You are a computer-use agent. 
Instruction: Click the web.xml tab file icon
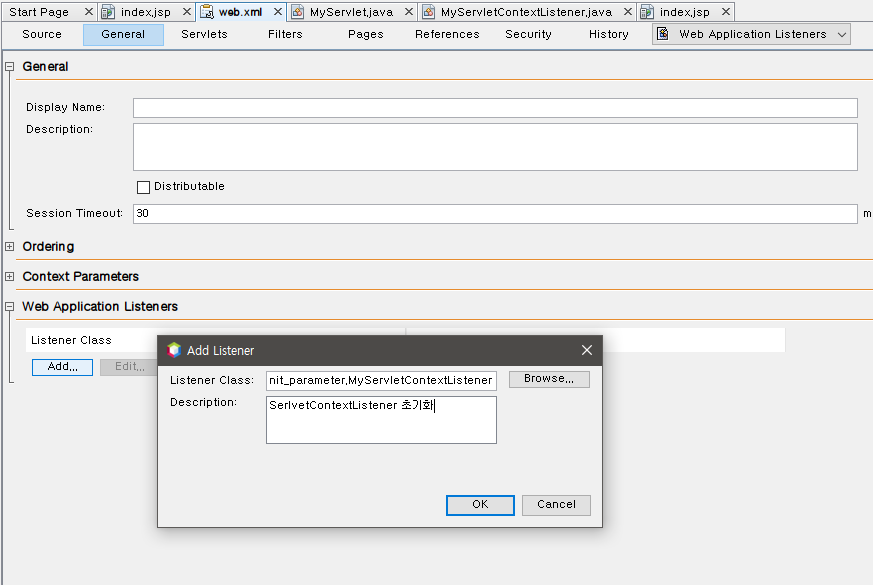pyautogui.click(x=207, y=12)
